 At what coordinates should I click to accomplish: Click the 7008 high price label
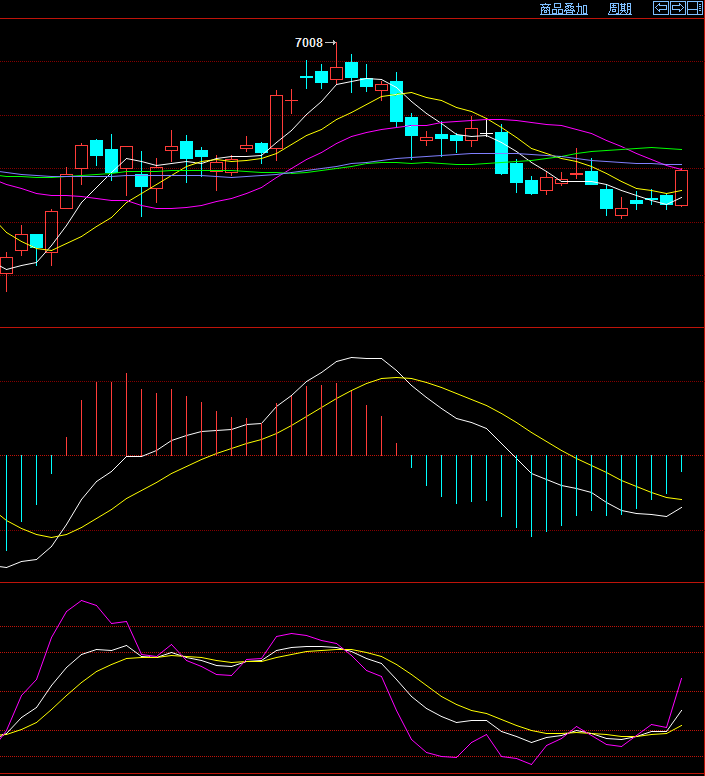point(309,43)
